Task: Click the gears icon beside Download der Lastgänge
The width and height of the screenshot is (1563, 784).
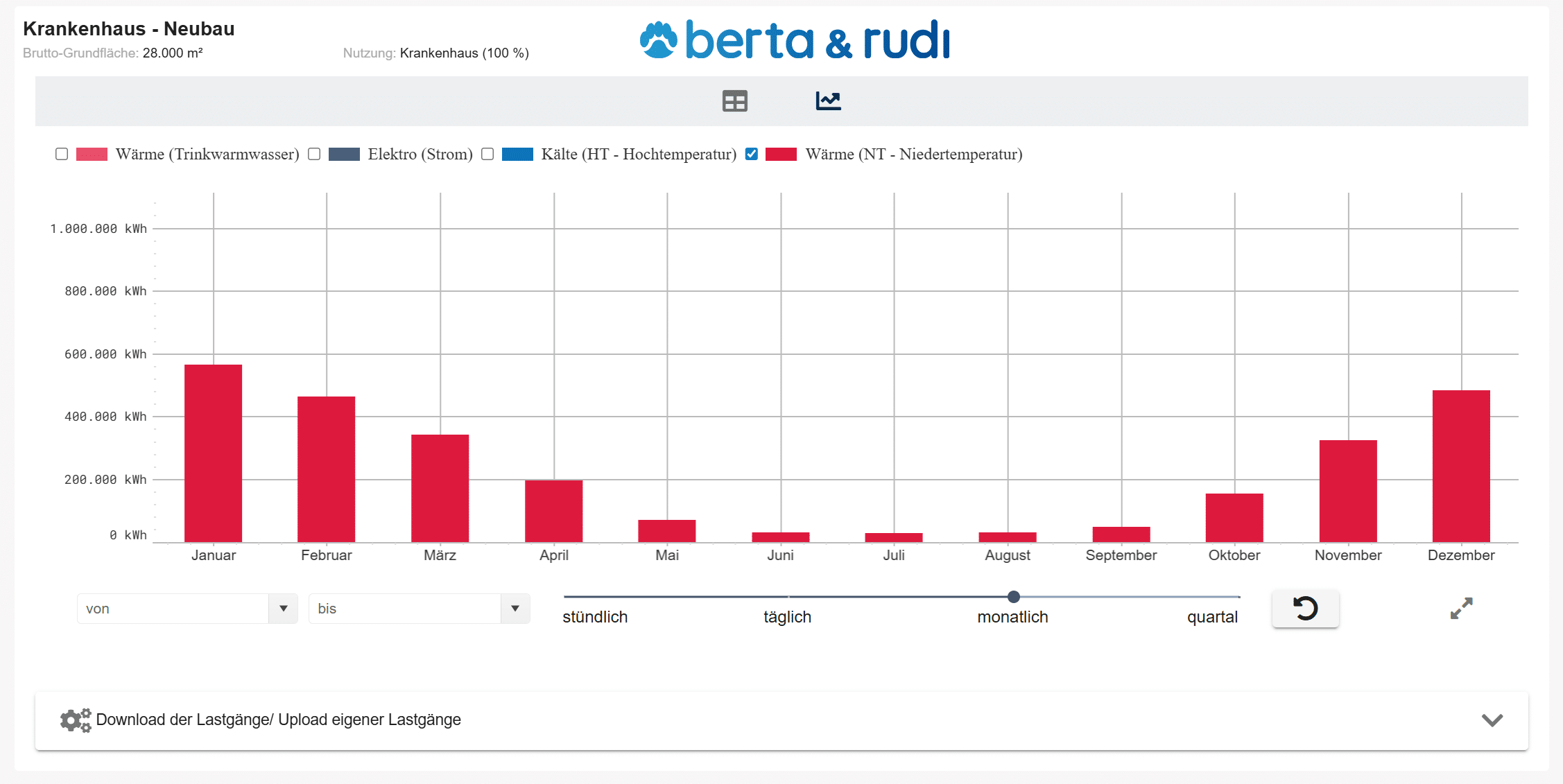Action: click(76, 720)
